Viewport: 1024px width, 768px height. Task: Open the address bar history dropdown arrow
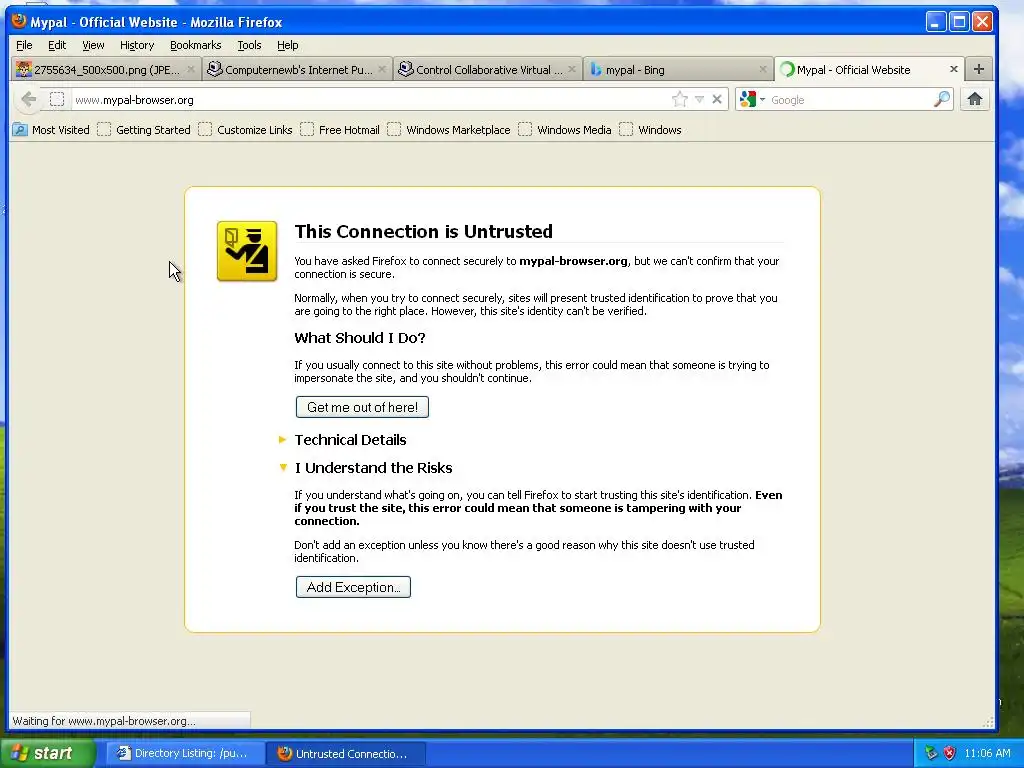tap(699, 99)
